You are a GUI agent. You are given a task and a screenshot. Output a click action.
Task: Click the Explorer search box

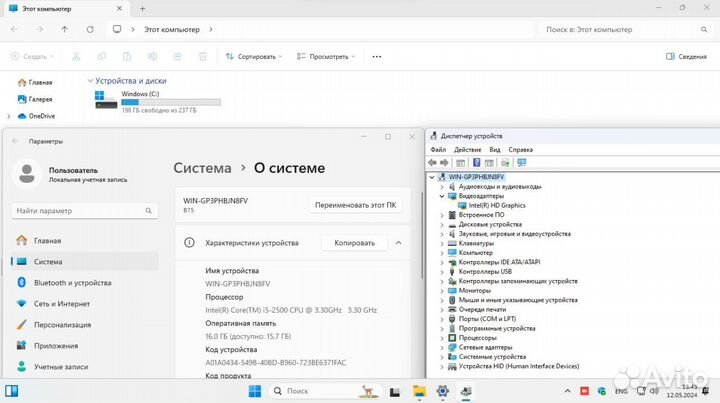click(x=625, y=29)
